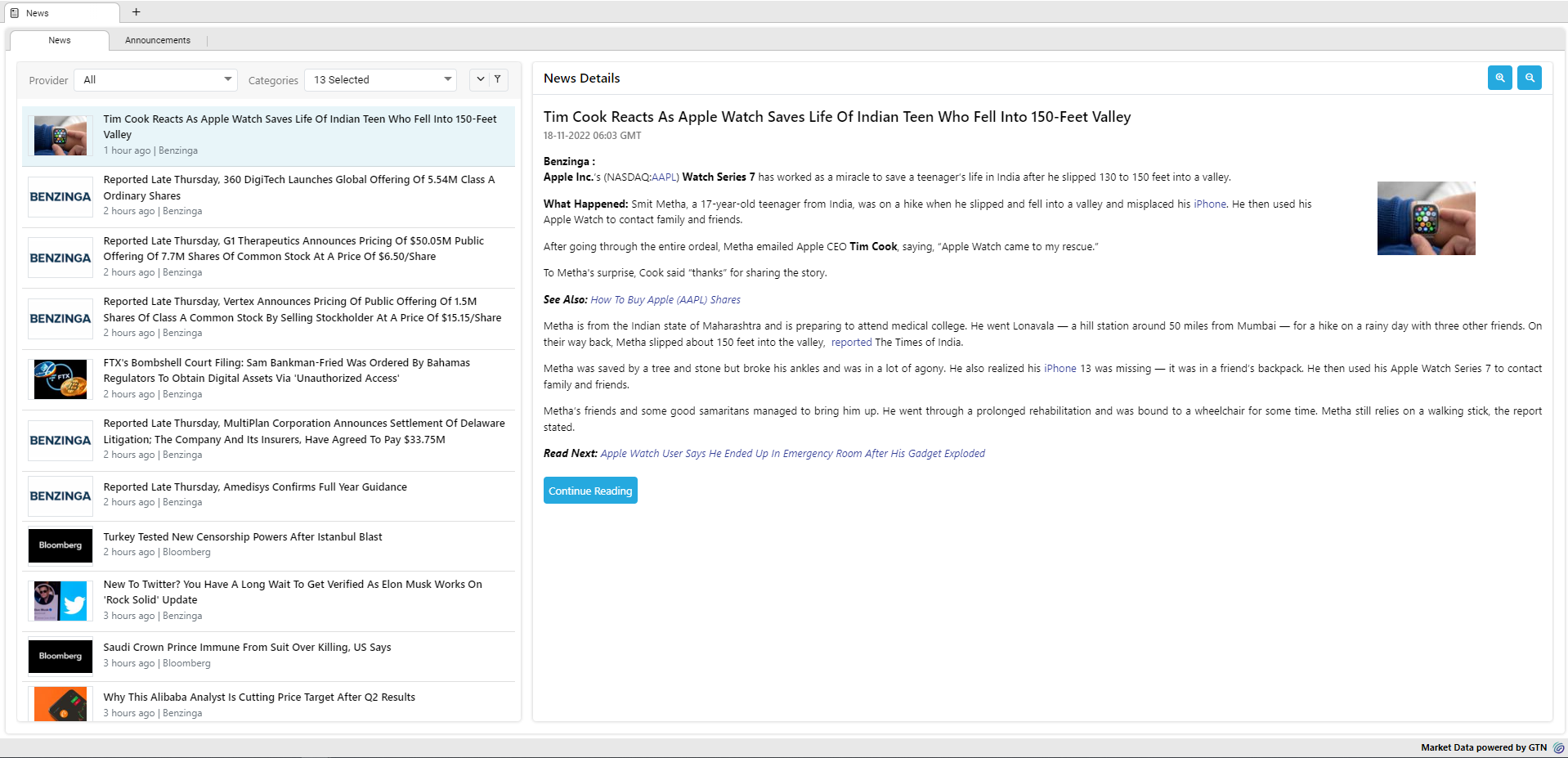Image resolution: width=1568 pixels, height=758 pixels.
Task: Open the Categories dropdown showing 13 Selected
Action: coord(380,79)
